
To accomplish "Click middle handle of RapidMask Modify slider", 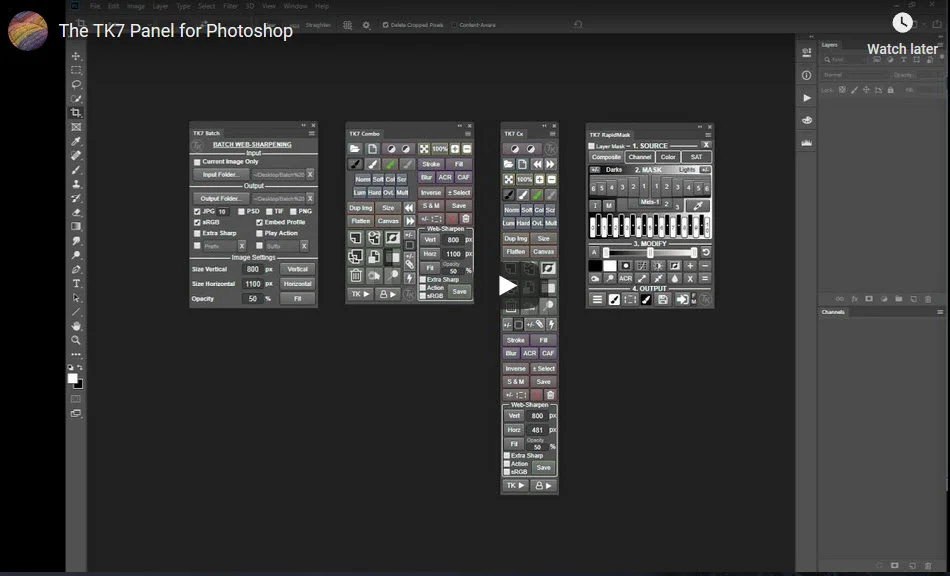I will [650, 253].
